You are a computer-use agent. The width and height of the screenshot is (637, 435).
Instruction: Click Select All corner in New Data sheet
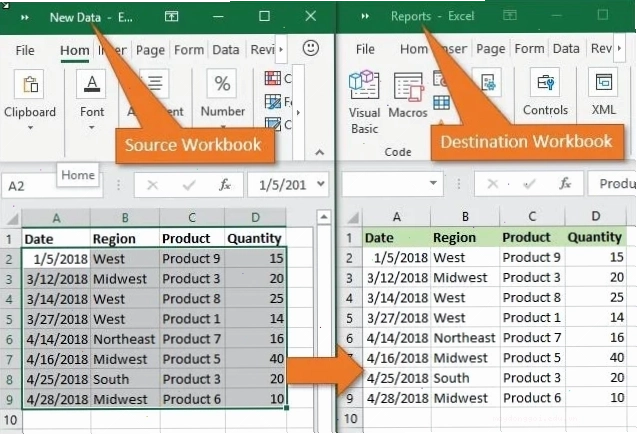(x=12, y=219)
